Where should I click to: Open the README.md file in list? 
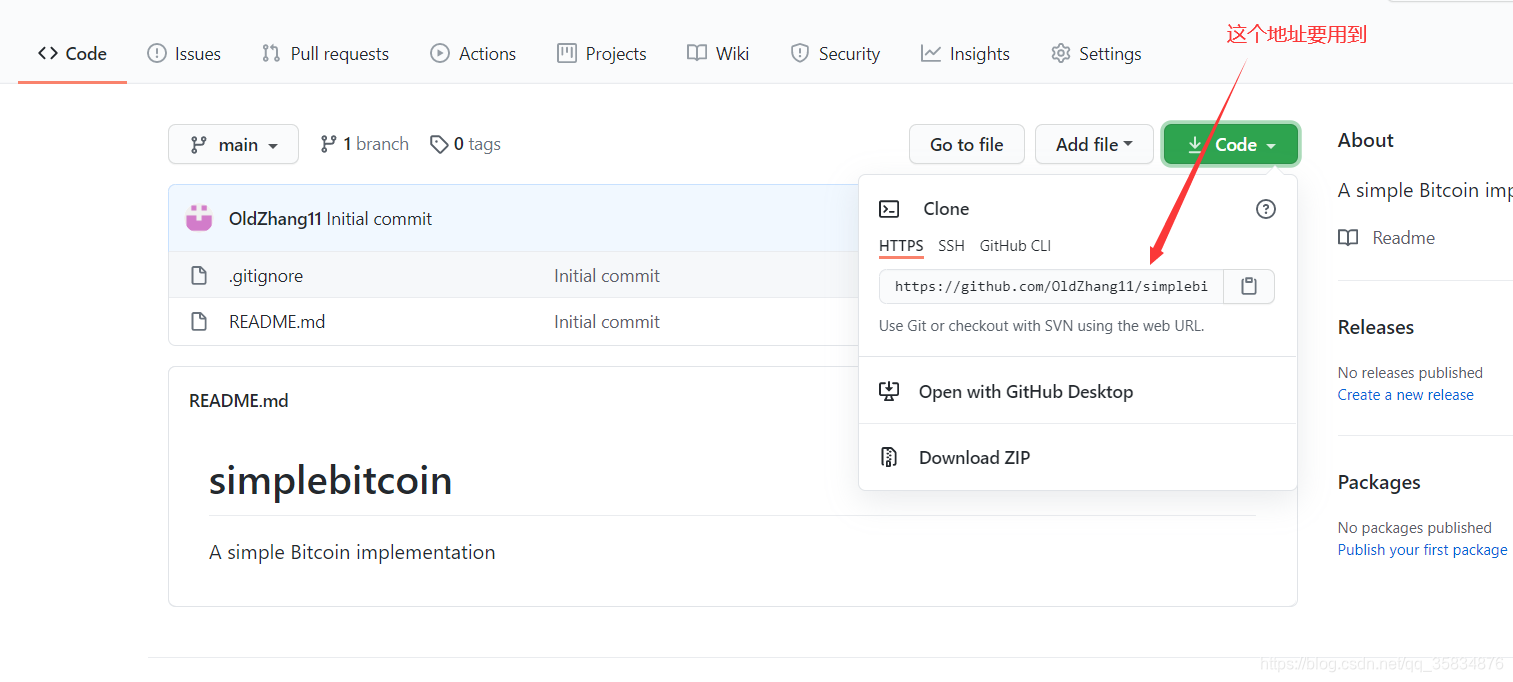[x=277, y=322]
